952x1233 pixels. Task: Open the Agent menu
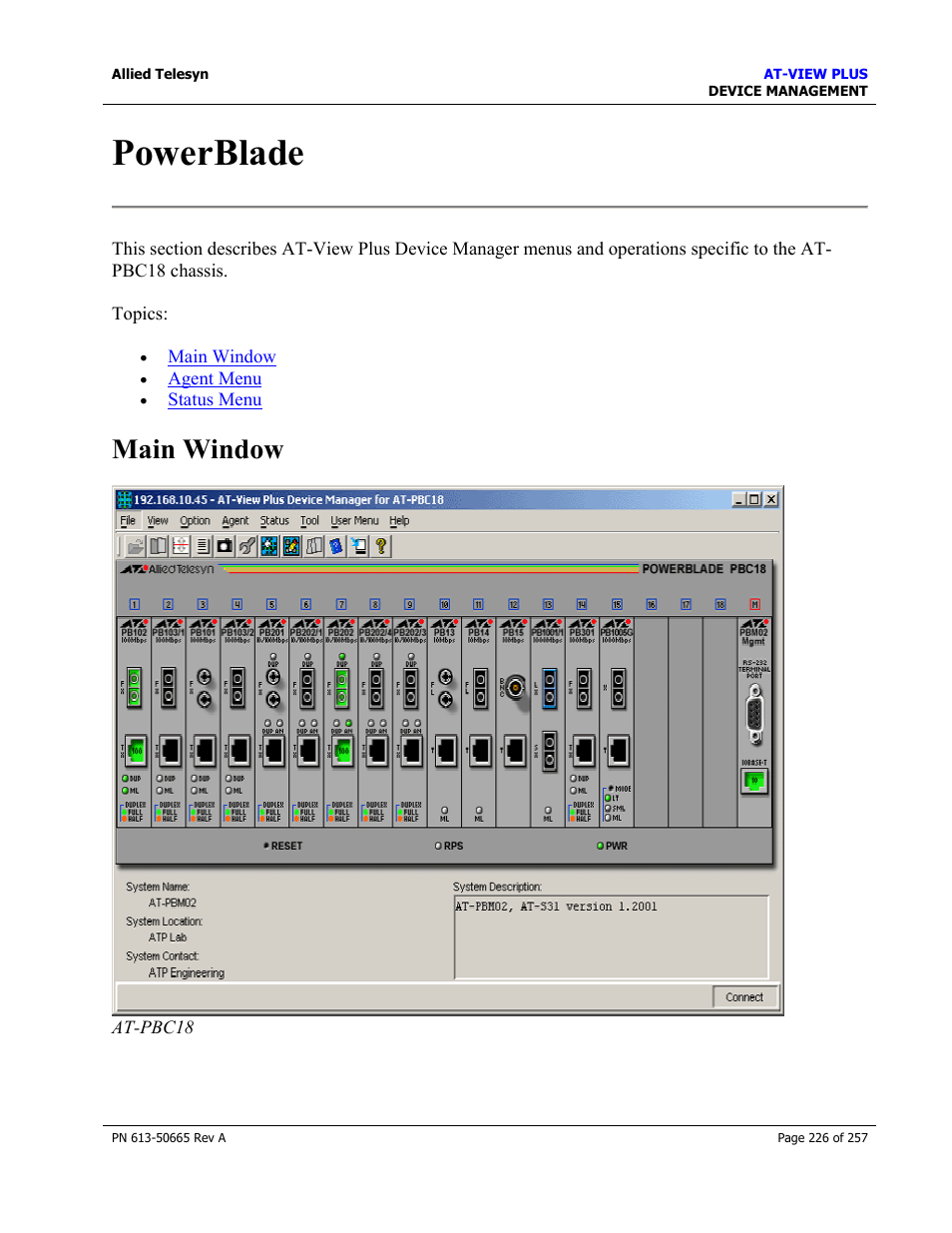pos(236,521)
